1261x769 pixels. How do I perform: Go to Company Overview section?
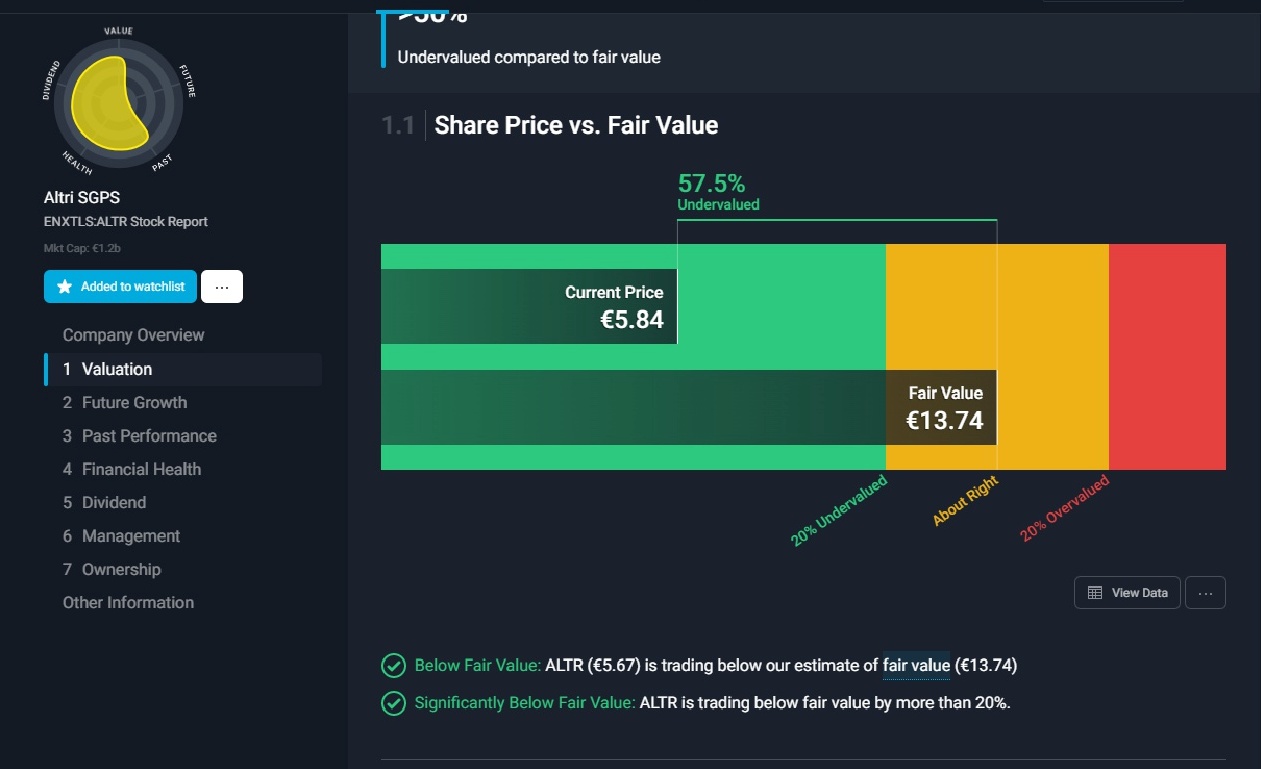[x=133, y=335]
